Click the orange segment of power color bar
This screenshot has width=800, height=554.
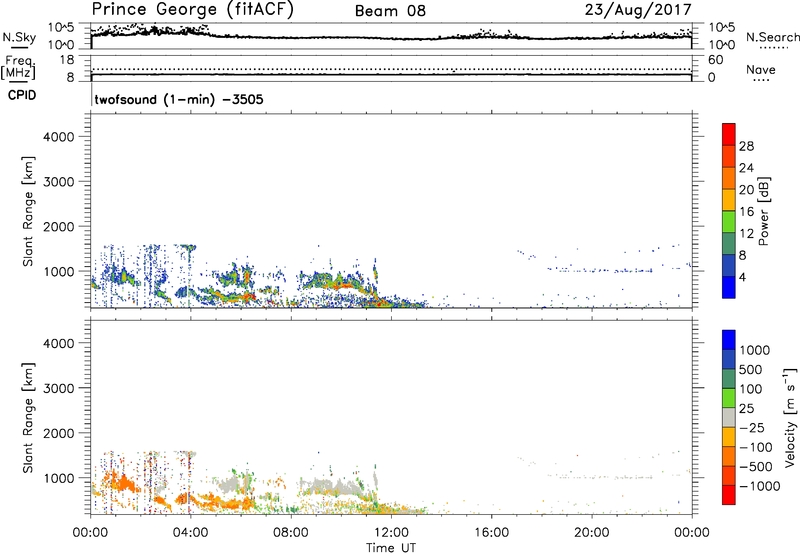point(729,178)
